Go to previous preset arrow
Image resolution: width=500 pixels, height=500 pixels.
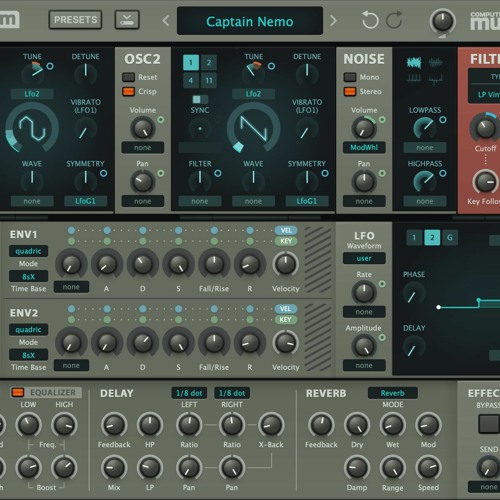click(x=166, y=21)
